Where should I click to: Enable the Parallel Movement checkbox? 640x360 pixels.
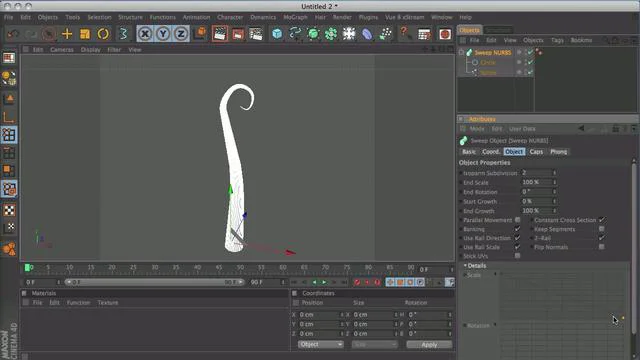pos(518,220)
